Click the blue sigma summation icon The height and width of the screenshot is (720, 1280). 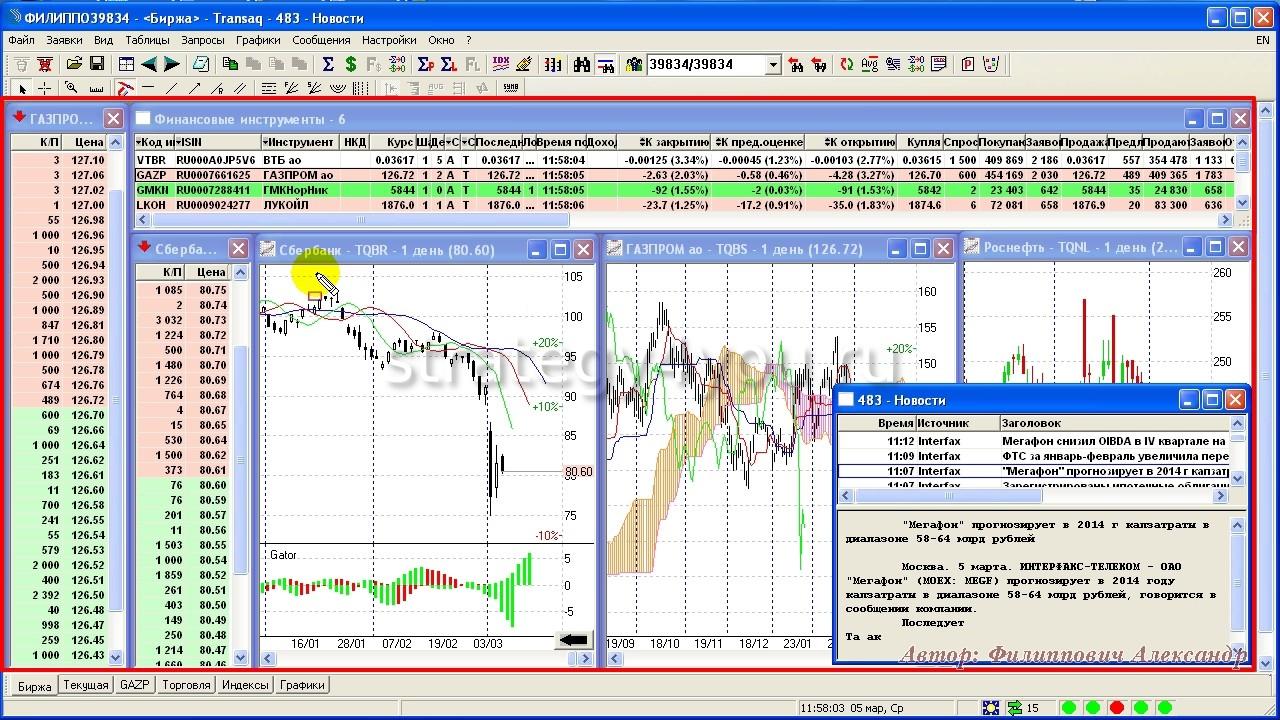pyautogui.click(x=328, y=64)
